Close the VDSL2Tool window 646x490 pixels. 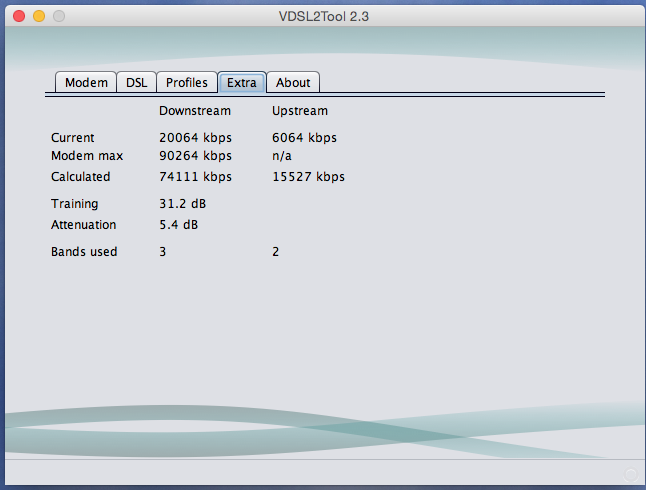pyautogui.click(x=19, y=17)
